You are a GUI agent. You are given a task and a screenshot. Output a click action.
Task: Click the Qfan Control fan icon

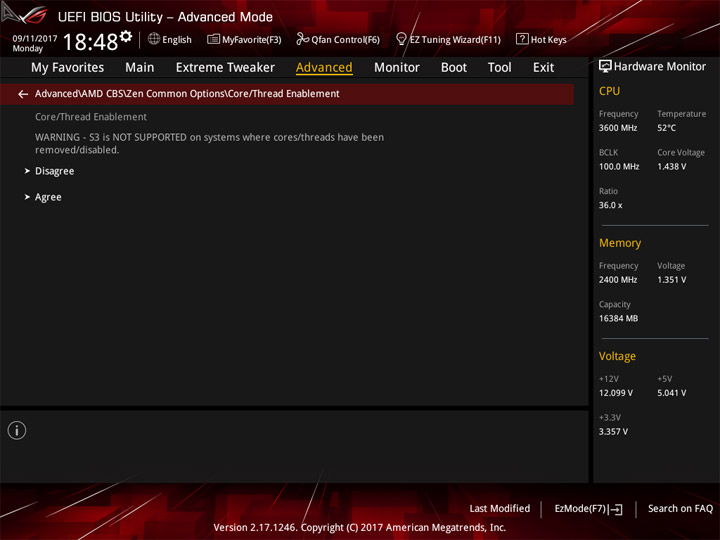pos(302,39)
